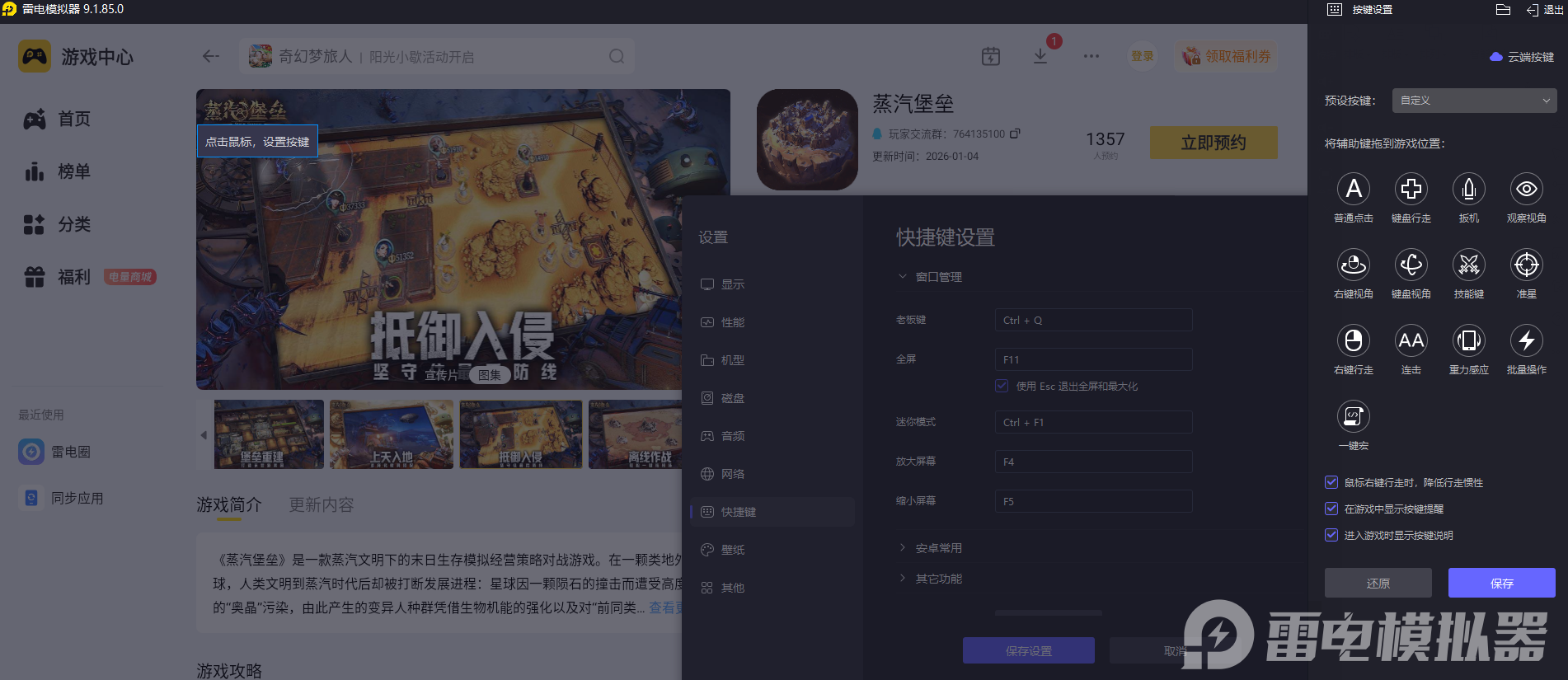Select the 普通点击 tap key icon
Image resolution: width=1568 pixels, height=680 pixels.
coord(1353,189)
